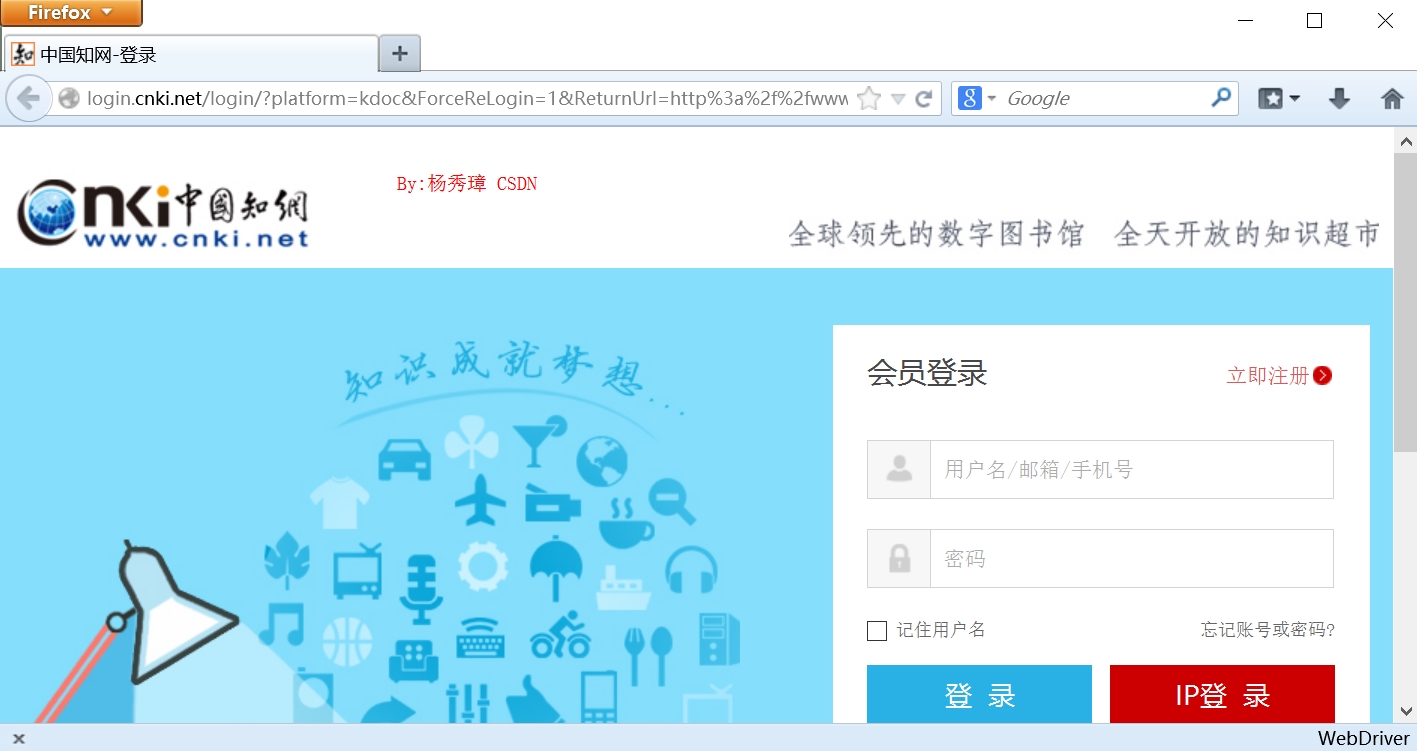
Task: Reload the page
Action: [924, 98]
